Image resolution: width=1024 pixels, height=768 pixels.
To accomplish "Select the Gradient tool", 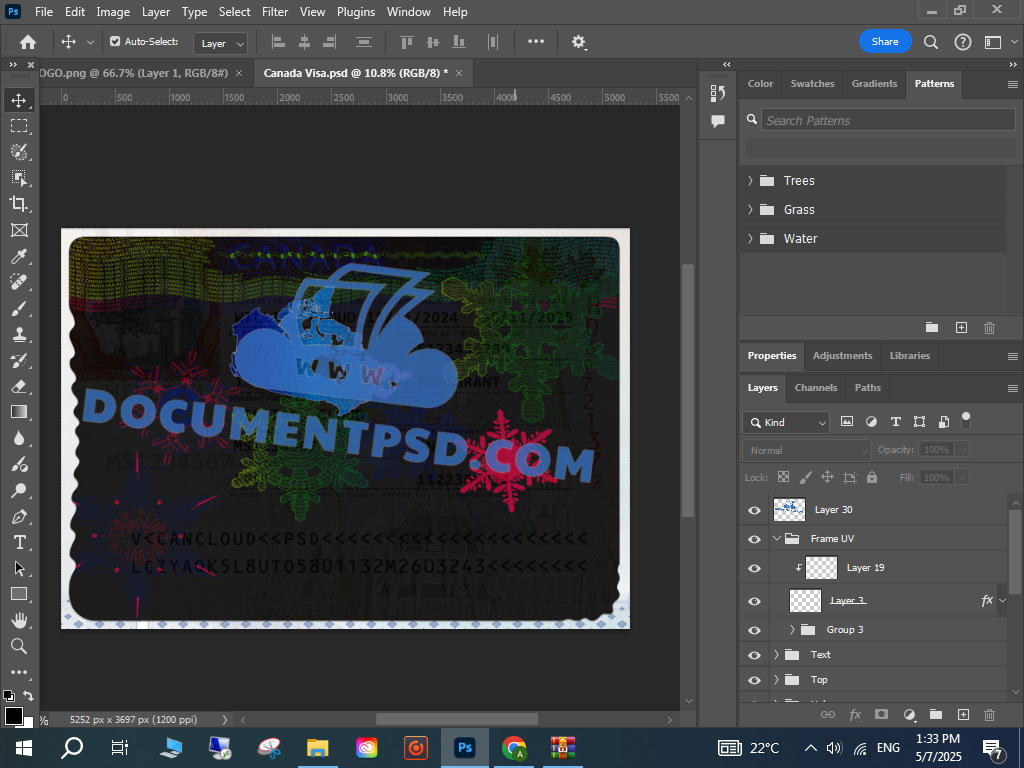I will pyautogui.click(x=19, y=412).
